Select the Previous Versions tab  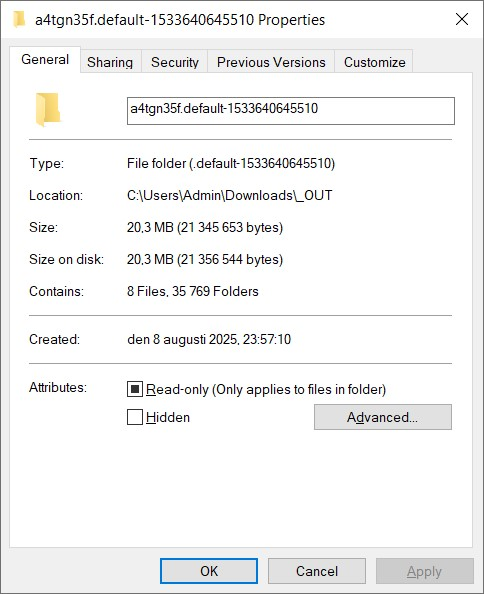tap(271, 62)
